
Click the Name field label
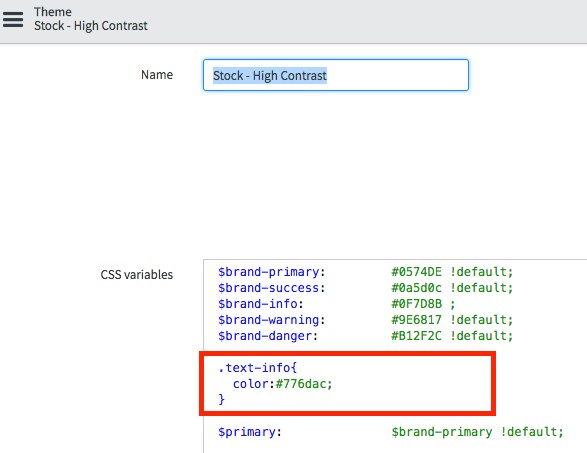157,75
